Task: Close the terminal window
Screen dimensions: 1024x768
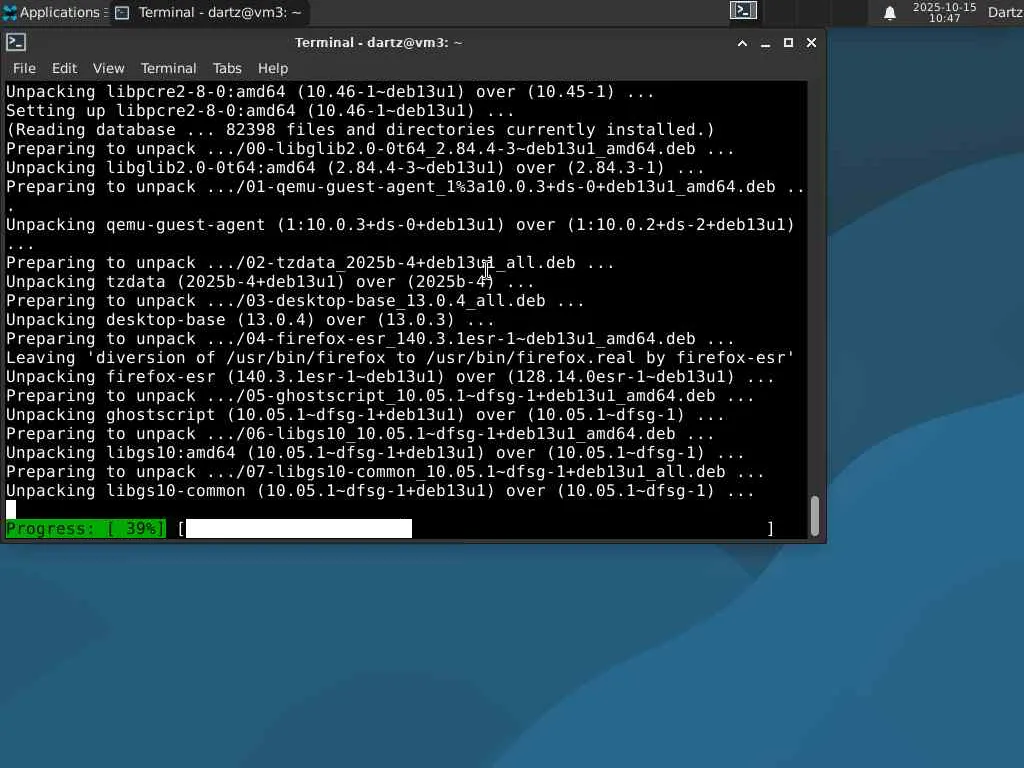Action: tap(811, 42)
